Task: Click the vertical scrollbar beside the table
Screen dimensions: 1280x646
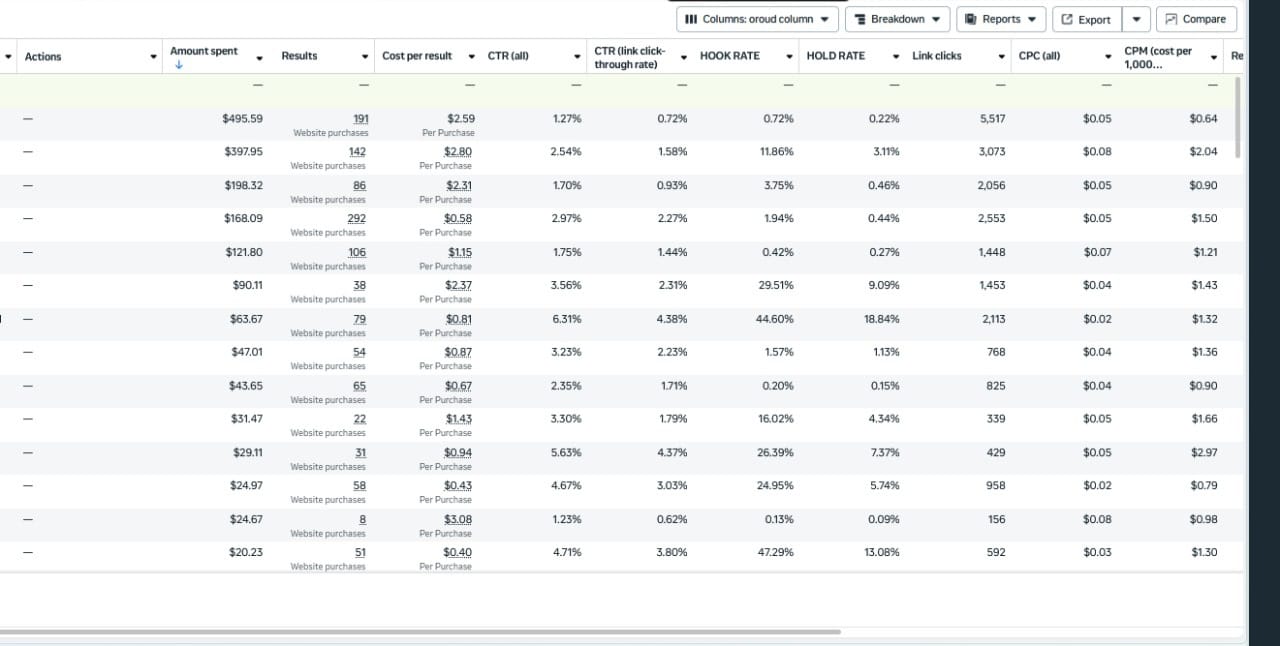Action: [1237, 117]
